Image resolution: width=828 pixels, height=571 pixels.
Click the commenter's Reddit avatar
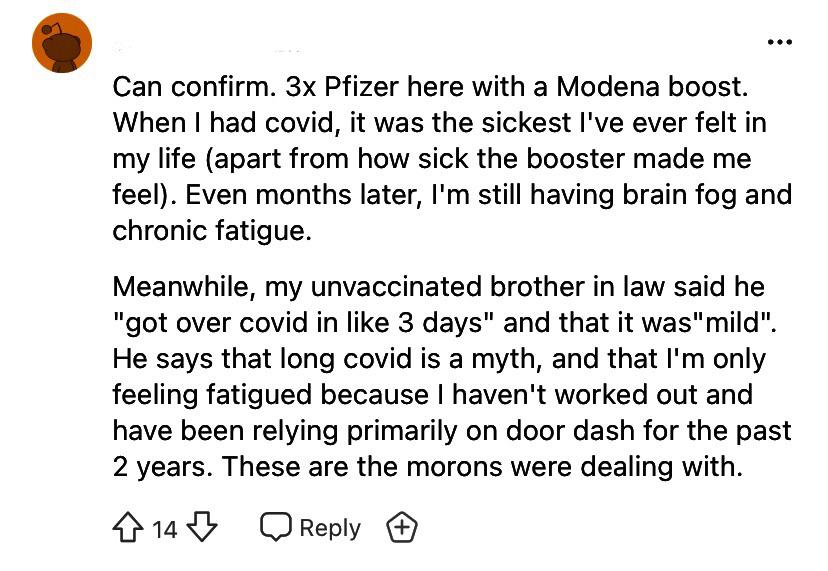[x=62, y=45]
